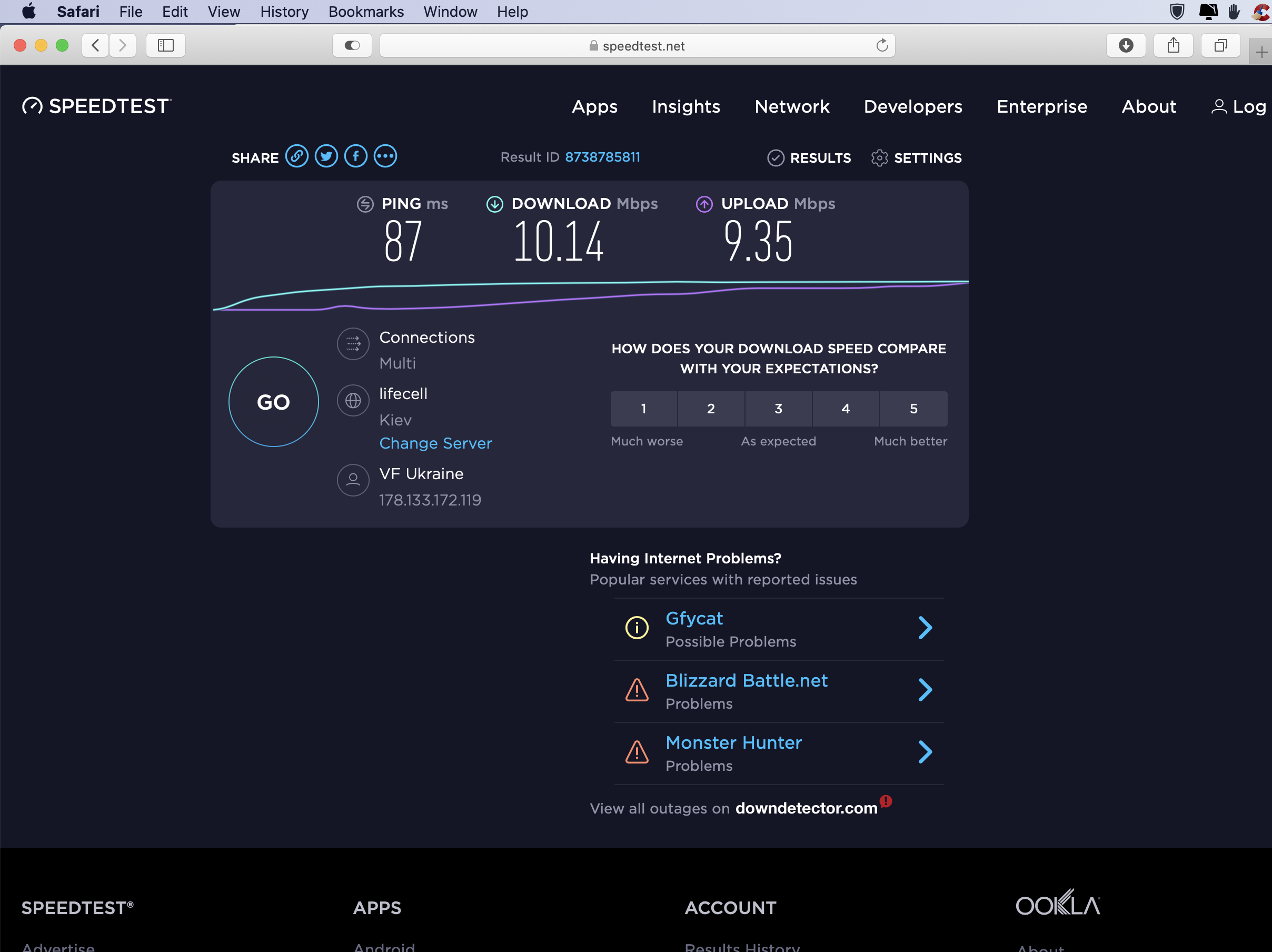Screen dimensions: 1272x952
Task: Rate download speed as 5
Action: point(914,409)
